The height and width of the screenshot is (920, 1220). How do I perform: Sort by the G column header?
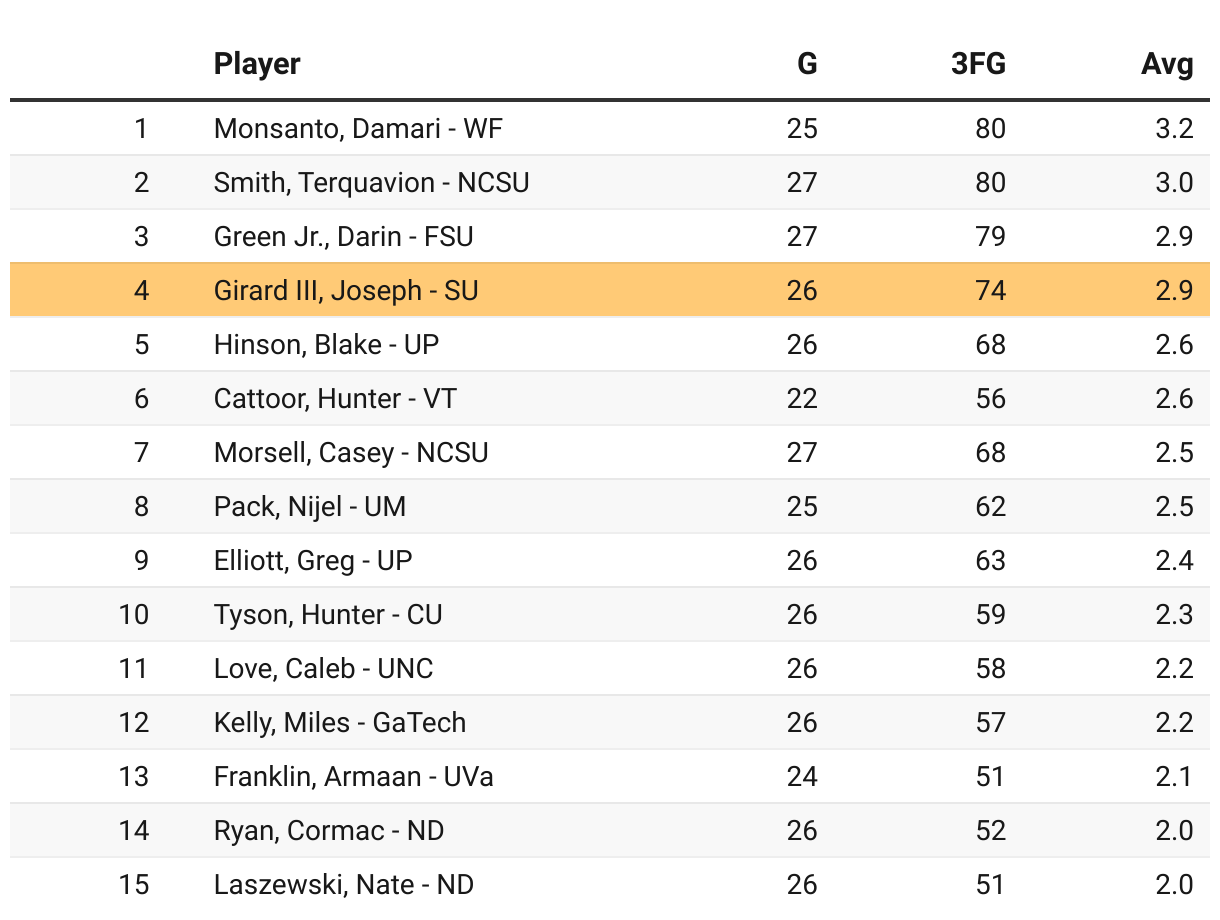[806, 65]
